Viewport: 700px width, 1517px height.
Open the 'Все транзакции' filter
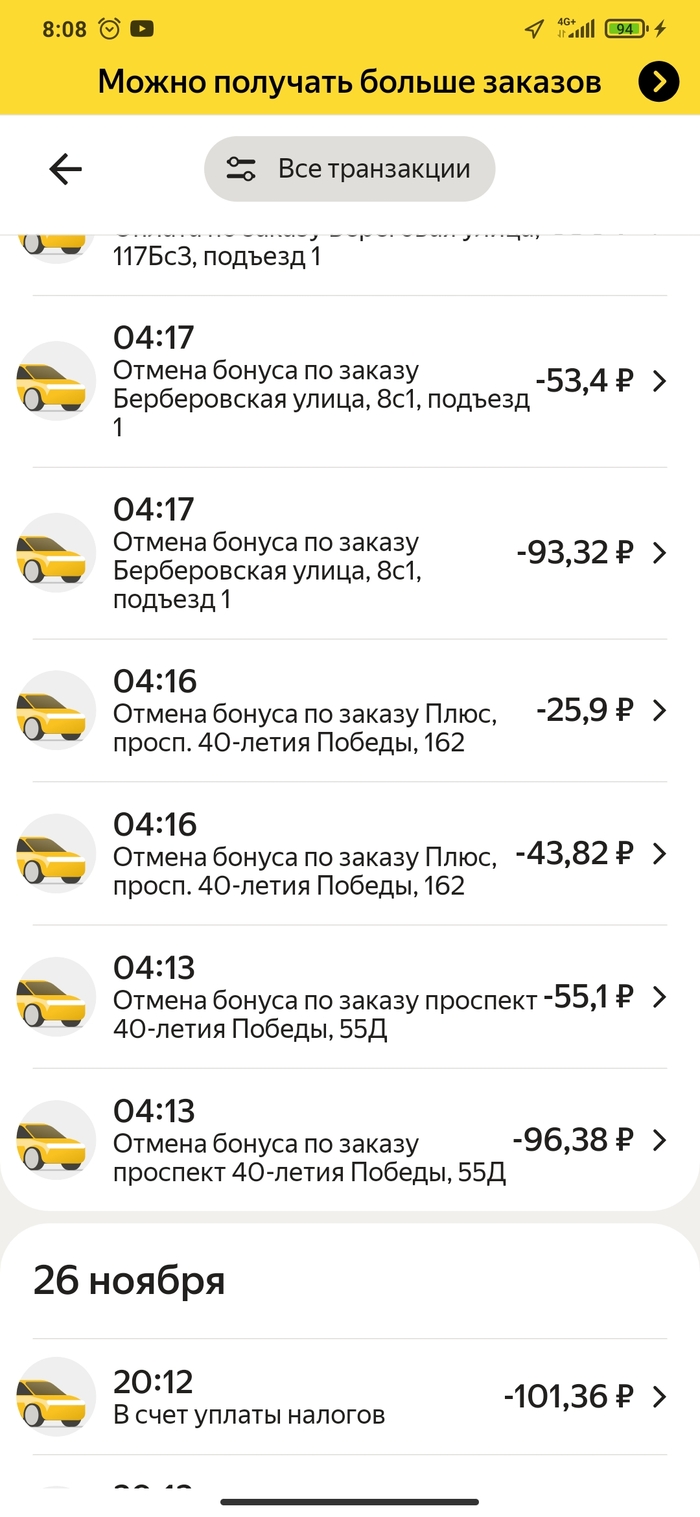349,169
